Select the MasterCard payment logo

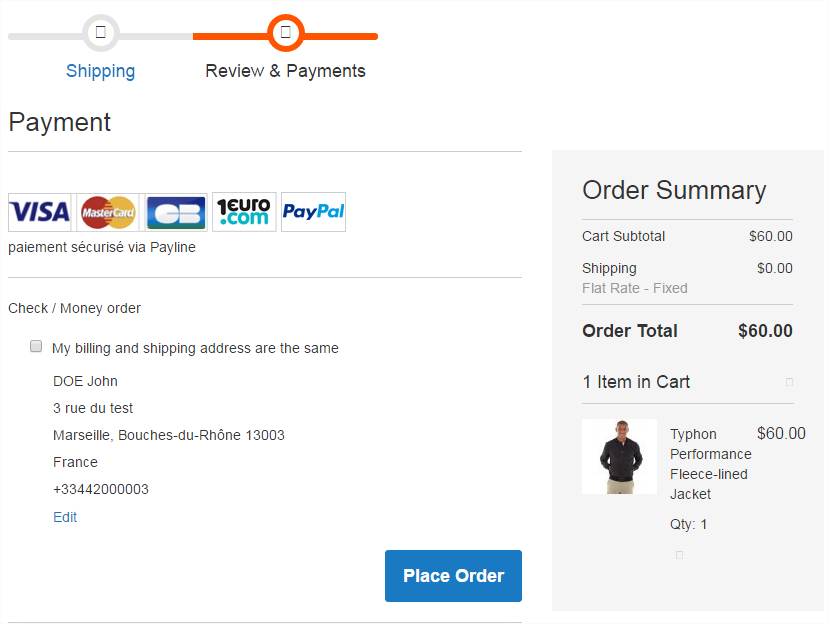[x=108, y=212]
